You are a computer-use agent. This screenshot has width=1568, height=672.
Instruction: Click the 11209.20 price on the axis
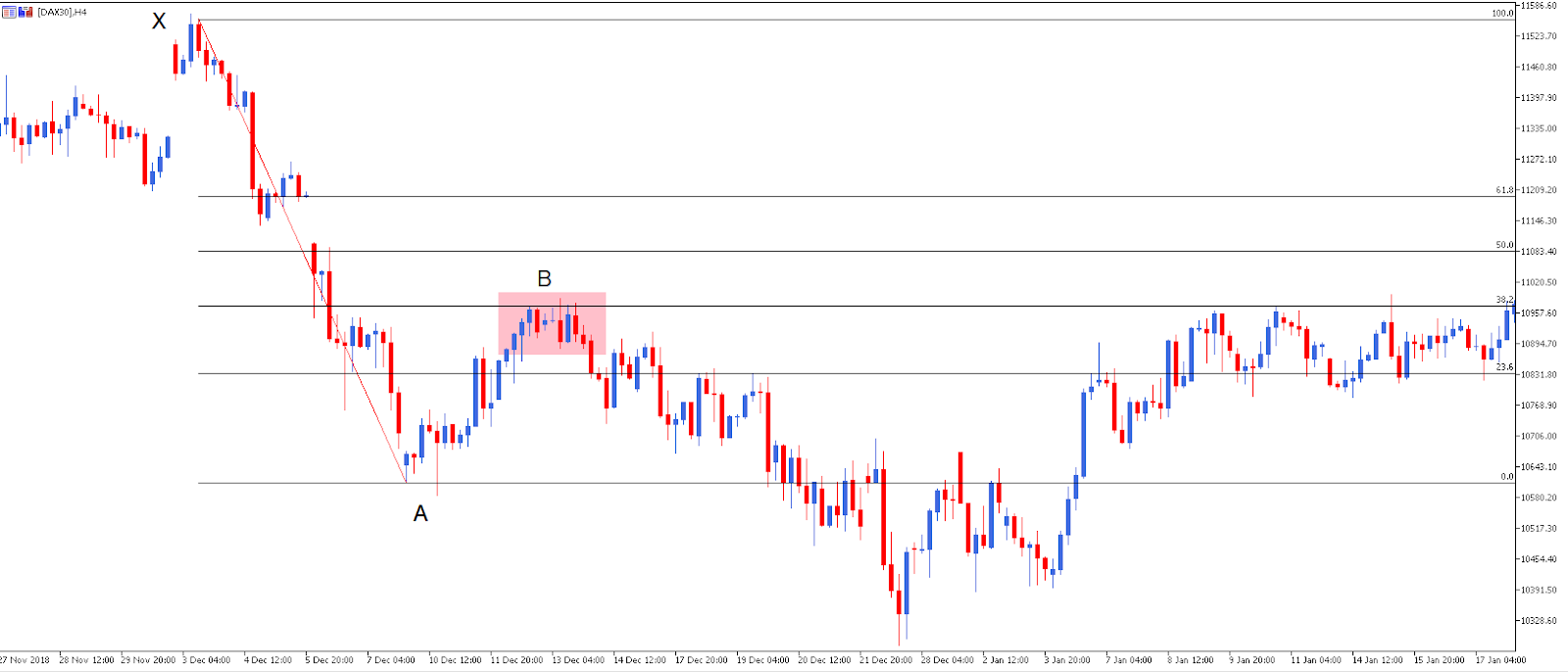click(x=1539, y=190)
